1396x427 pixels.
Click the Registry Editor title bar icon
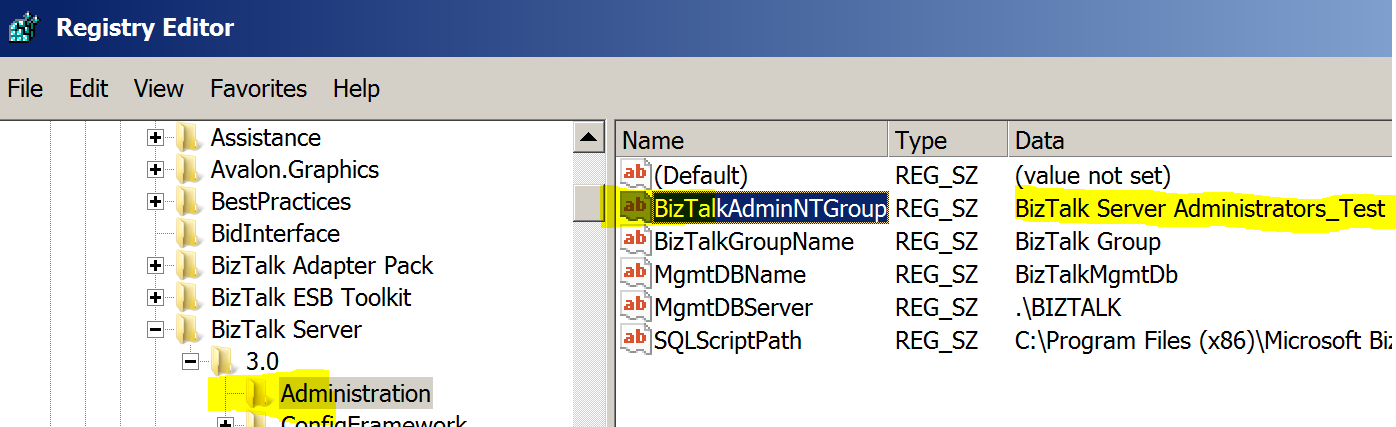23,27
